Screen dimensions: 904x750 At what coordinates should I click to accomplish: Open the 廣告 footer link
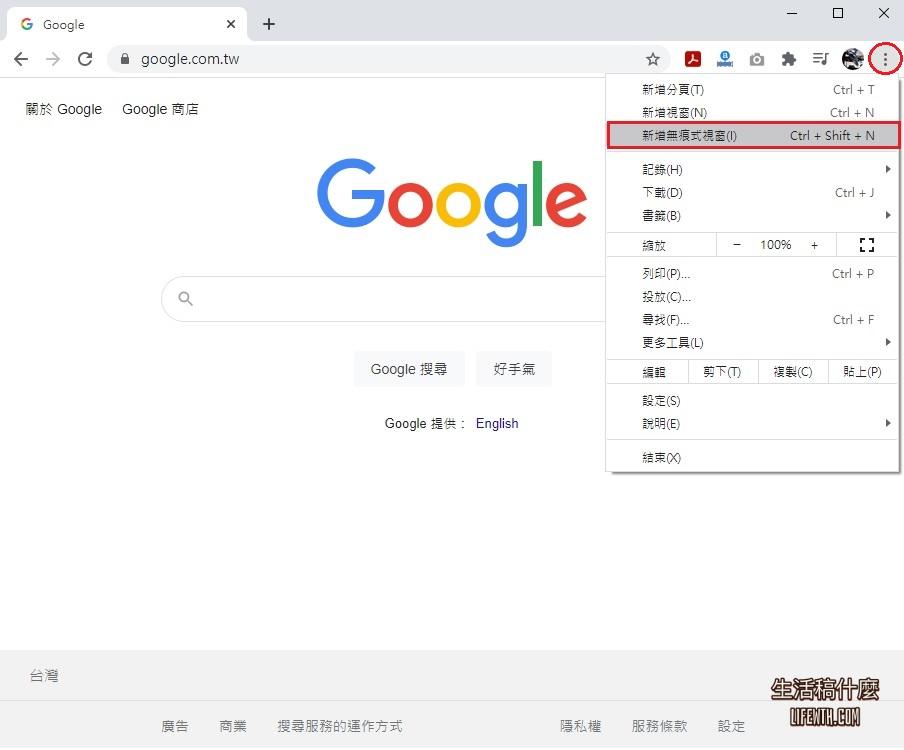point(175,726)
